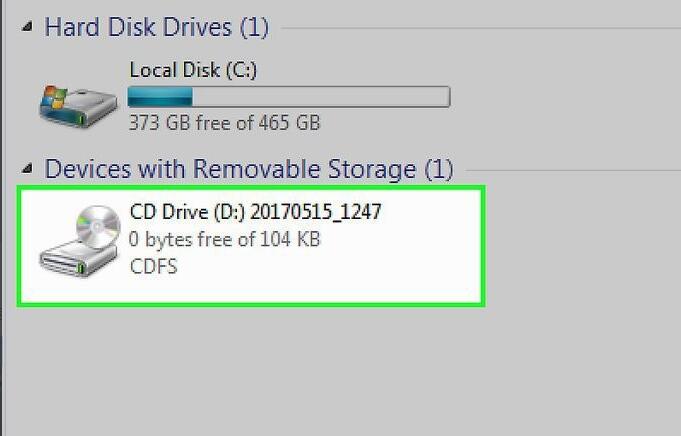
Task: Click the silver disc on the CD drive icon
Action: tap(98, 227)
